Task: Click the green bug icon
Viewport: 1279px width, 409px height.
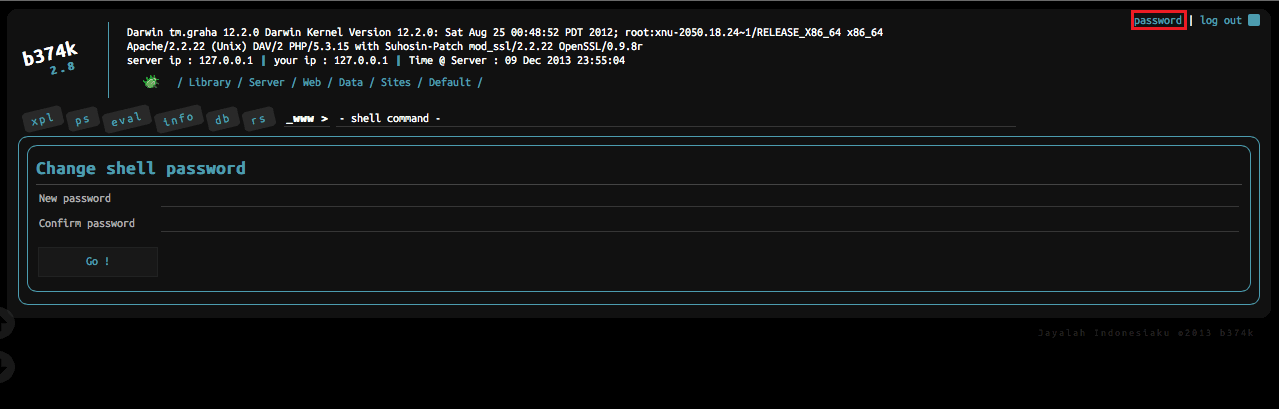Action: [x=151, y=82]
